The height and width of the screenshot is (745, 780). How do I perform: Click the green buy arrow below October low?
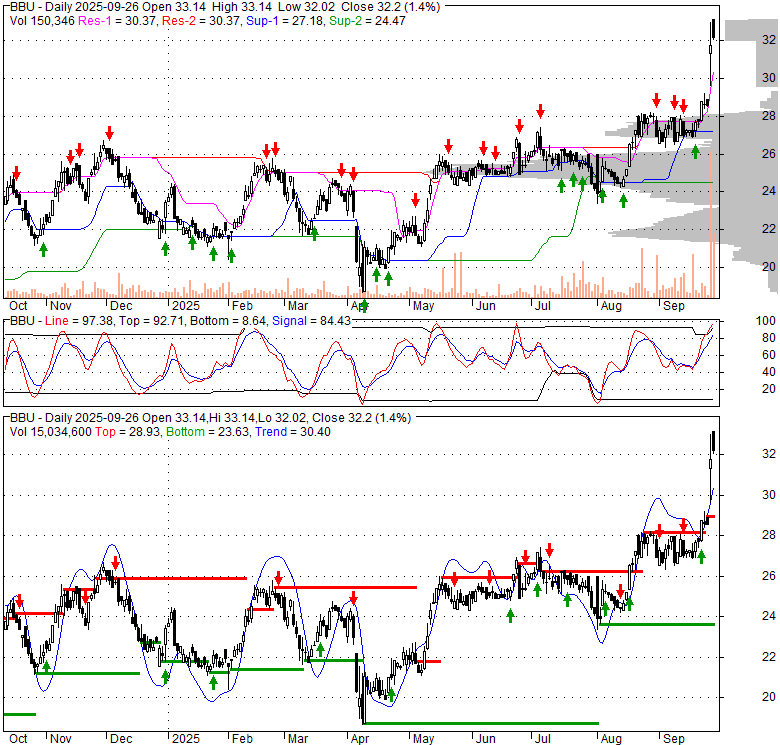tap(43, 250)
